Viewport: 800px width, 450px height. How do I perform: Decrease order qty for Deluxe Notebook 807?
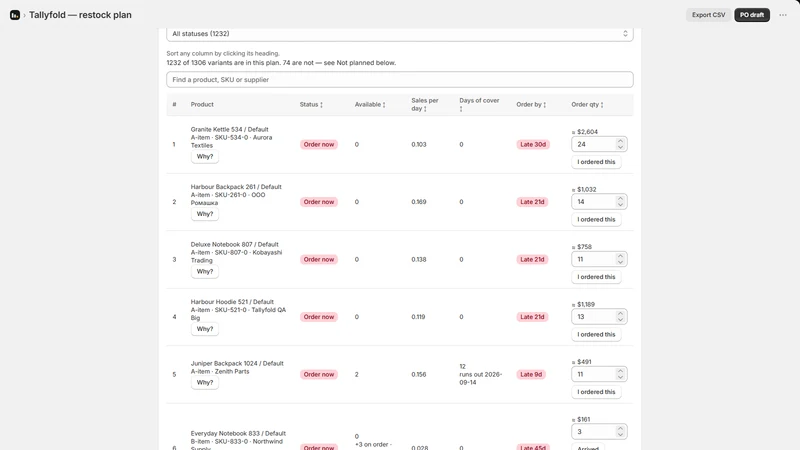point(620,263)
